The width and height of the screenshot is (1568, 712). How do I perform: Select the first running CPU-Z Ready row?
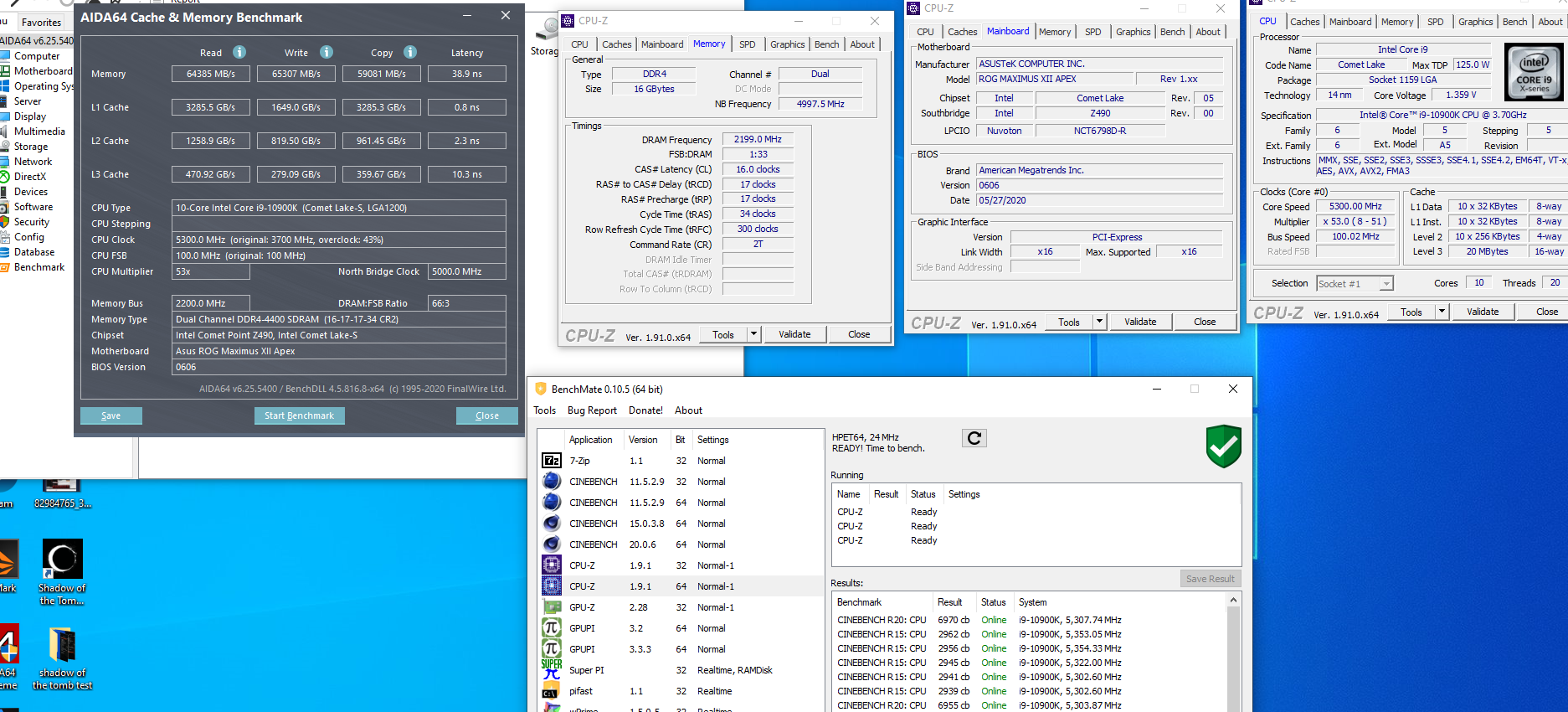[1036, 512]
